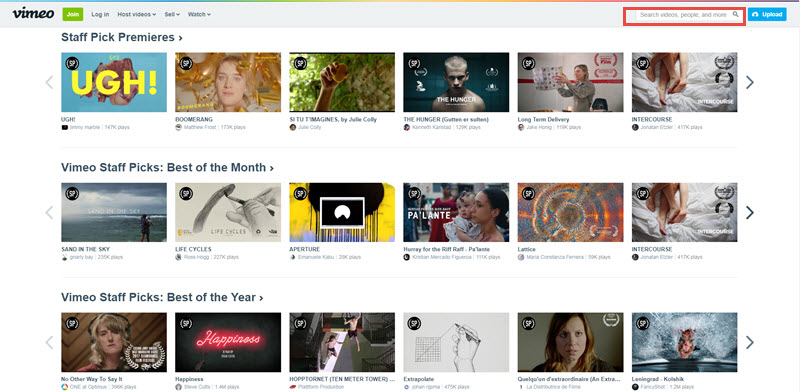Open INTERCOURSE thumbnail in Best of the Month
Viewport: 800px width, 392px height.
[685, 212]
